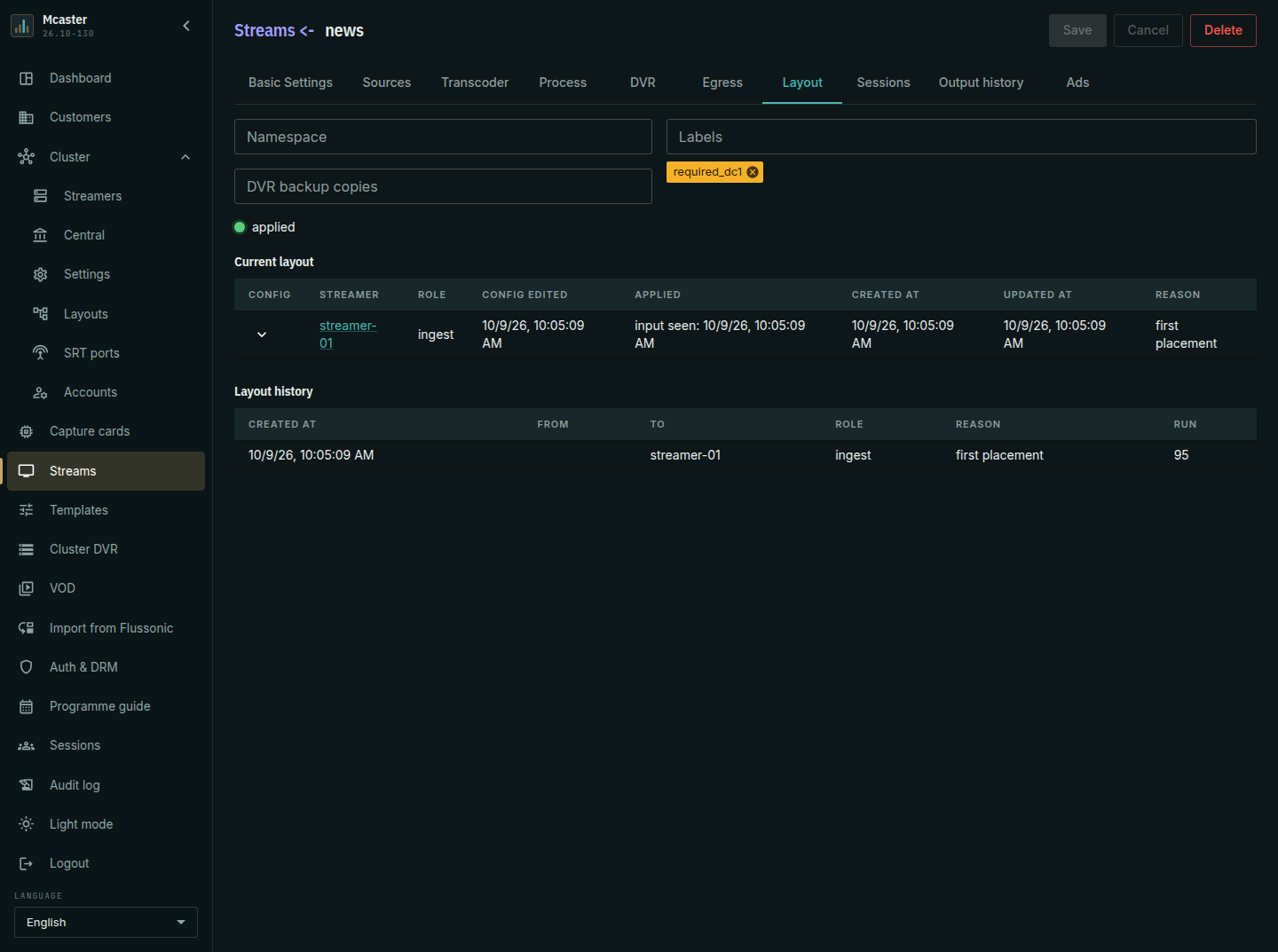The image size is (1278, 952).
Task: Open the English language dropdown
Action: click(x=106, y=923)
